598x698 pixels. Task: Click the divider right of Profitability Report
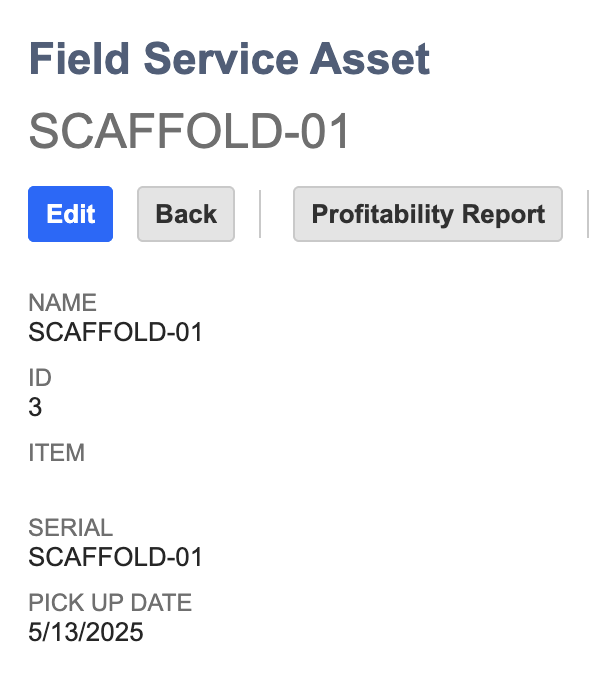point(588,214)
